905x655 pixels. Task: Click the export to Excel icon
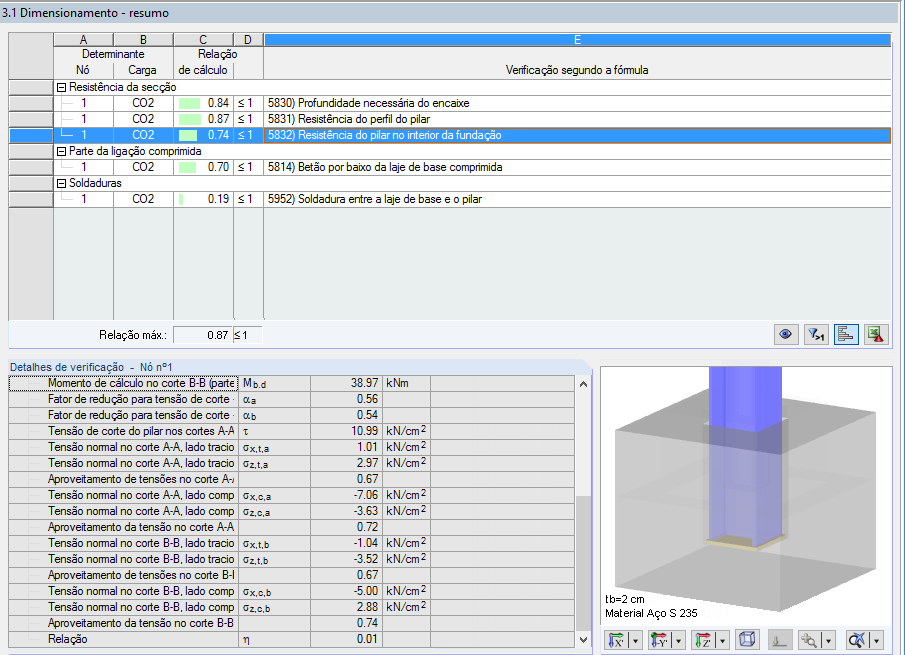click(x=876, y=334)
